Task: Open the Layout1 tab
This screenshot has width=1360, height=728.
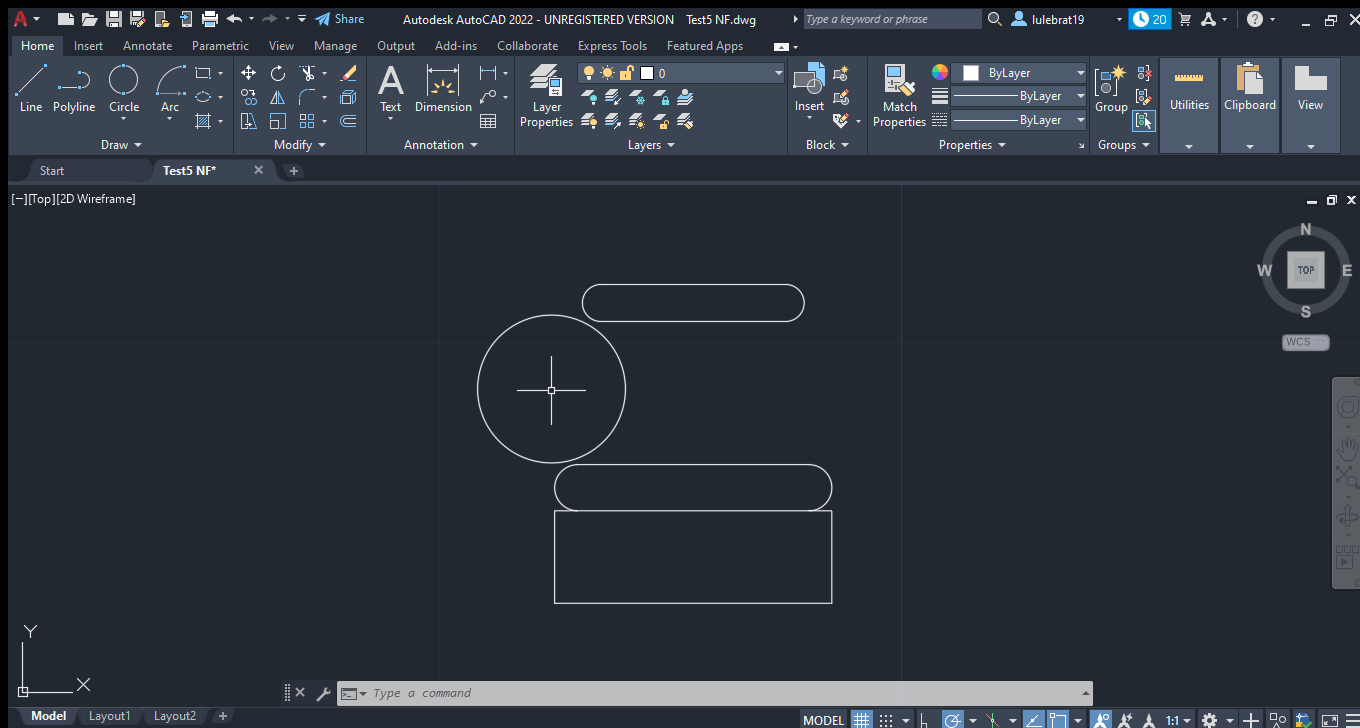Action: click(x=109, y=716)
